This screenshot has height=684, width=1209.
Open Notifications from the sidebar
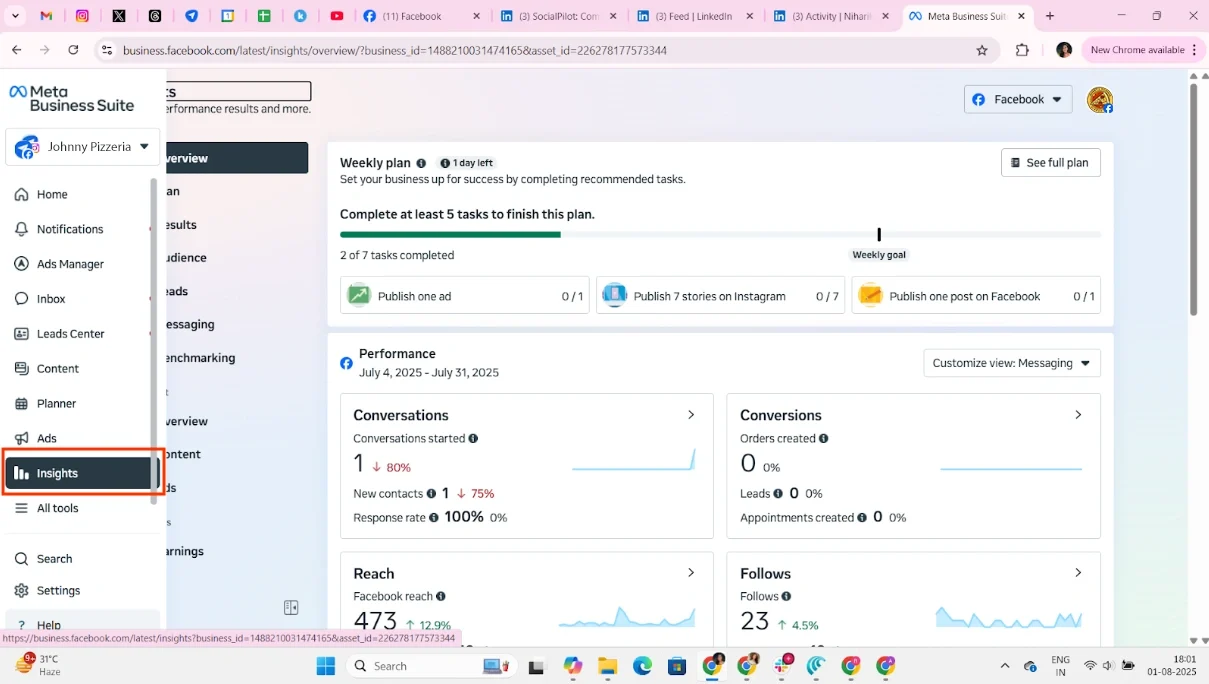tap(69, 228)
